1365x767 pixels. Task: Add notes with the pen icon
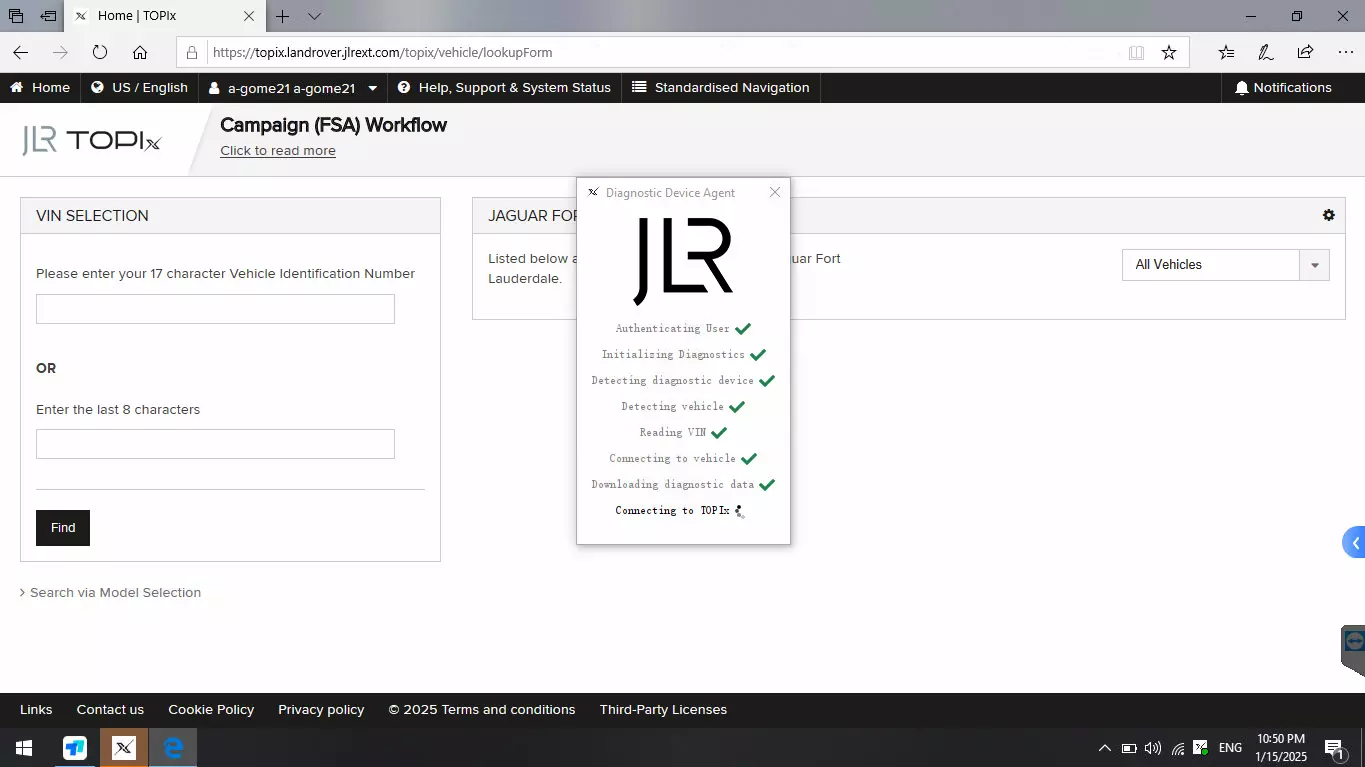tap(1266, 53)
